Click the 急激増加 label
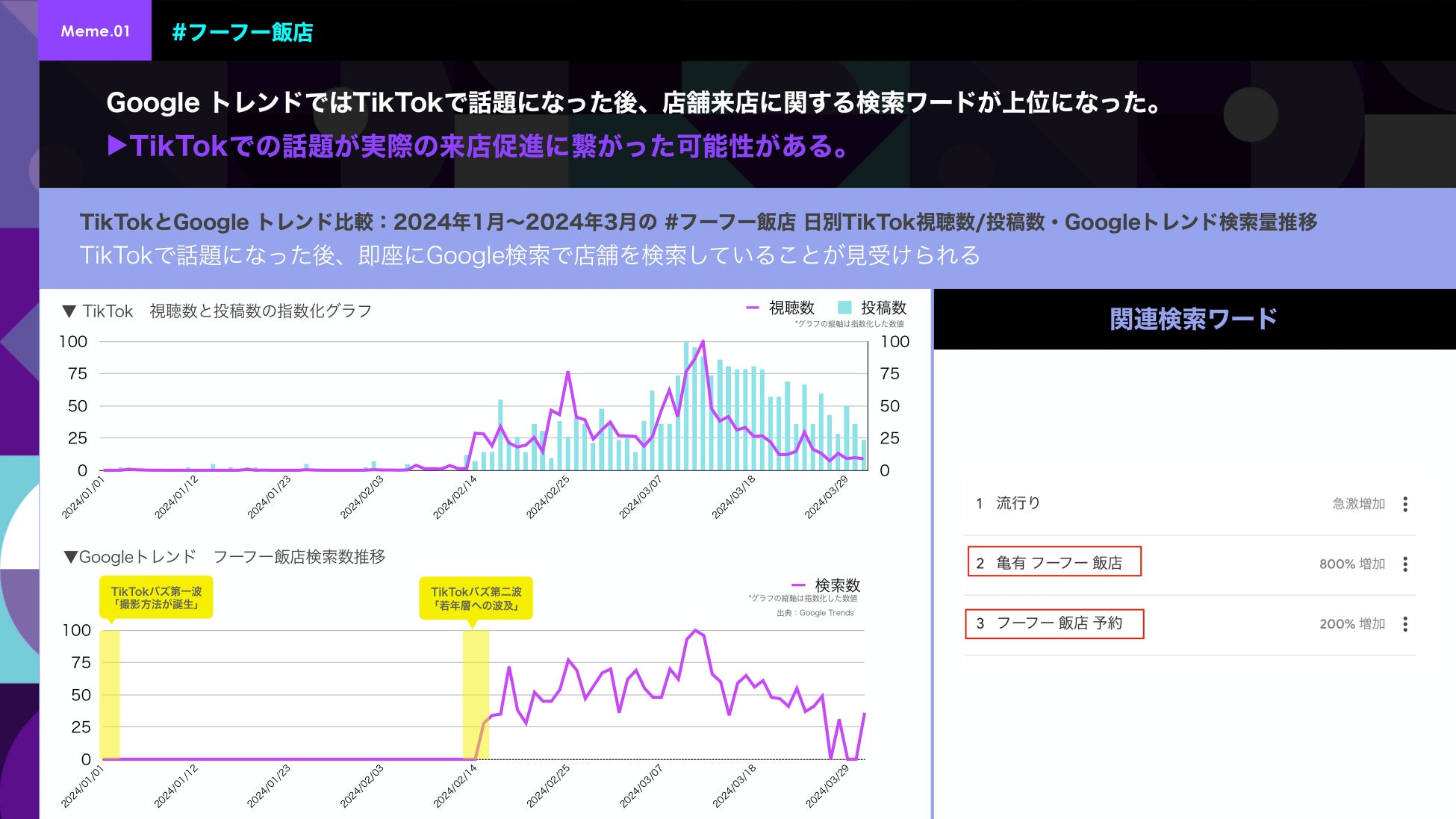1456x819 pixels. coord(1358,504)
